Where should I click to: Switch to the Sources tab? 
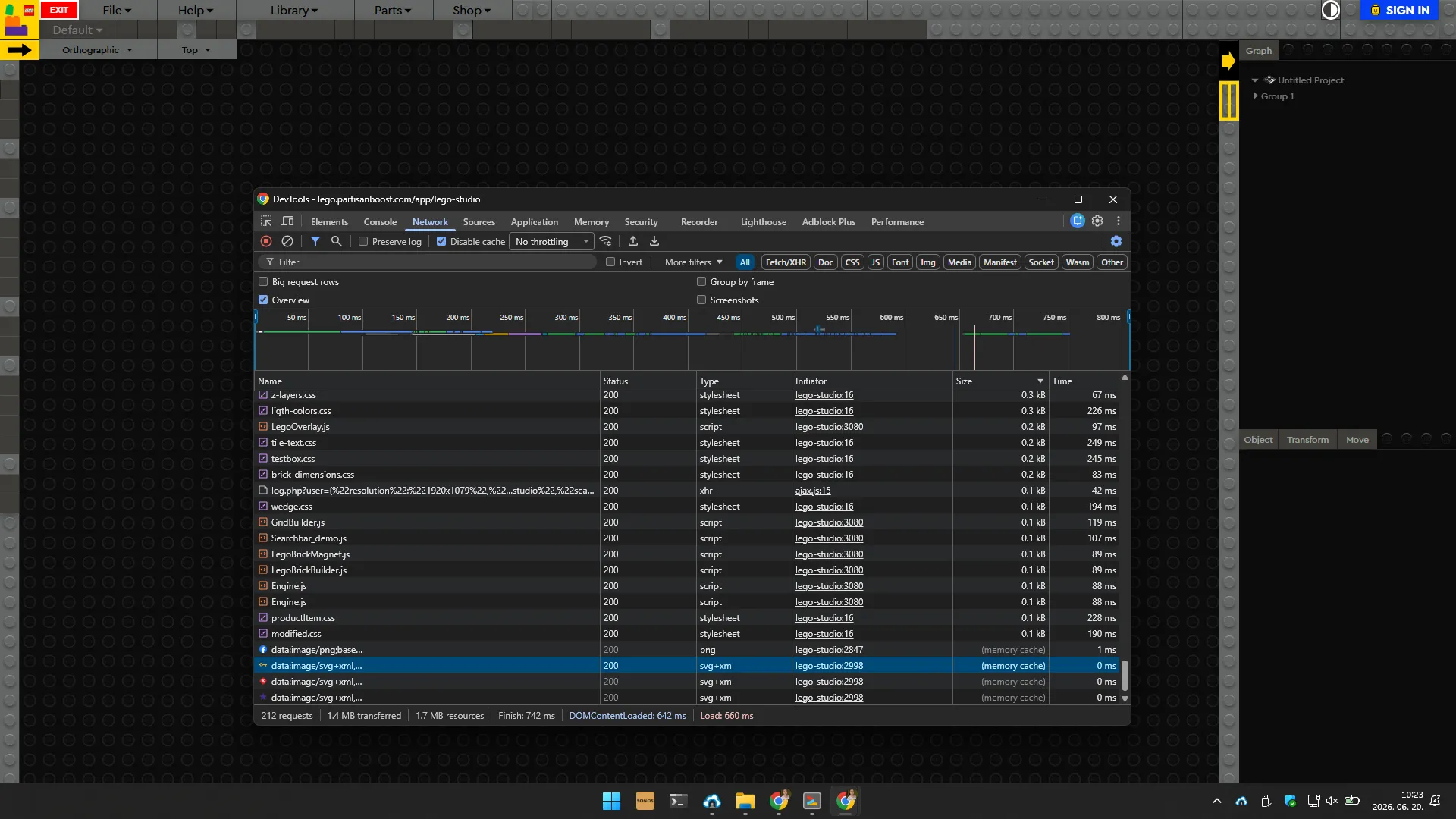479,222
